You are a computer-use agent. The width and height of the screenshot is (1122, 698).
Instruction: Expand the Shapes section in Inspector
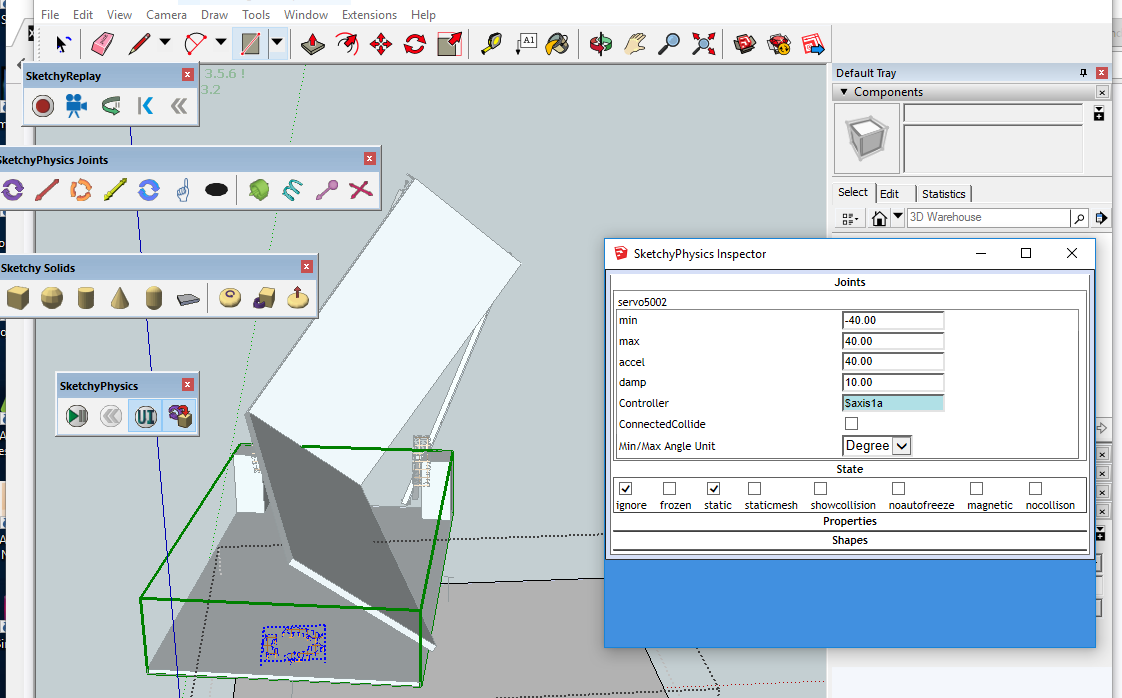(849, 541)
